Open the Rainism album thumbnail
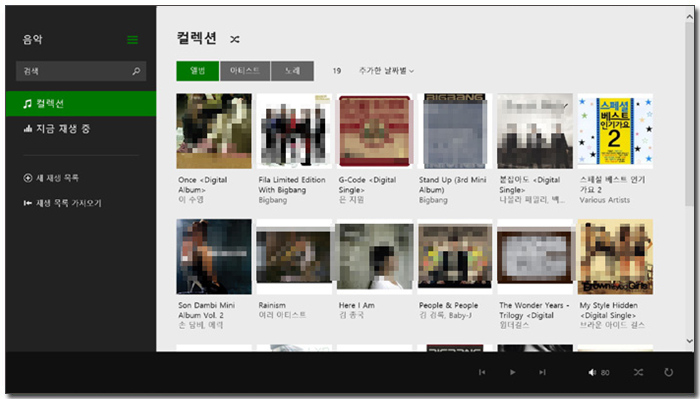This screenshot has height=399, width=700. (x=294, y=257)
